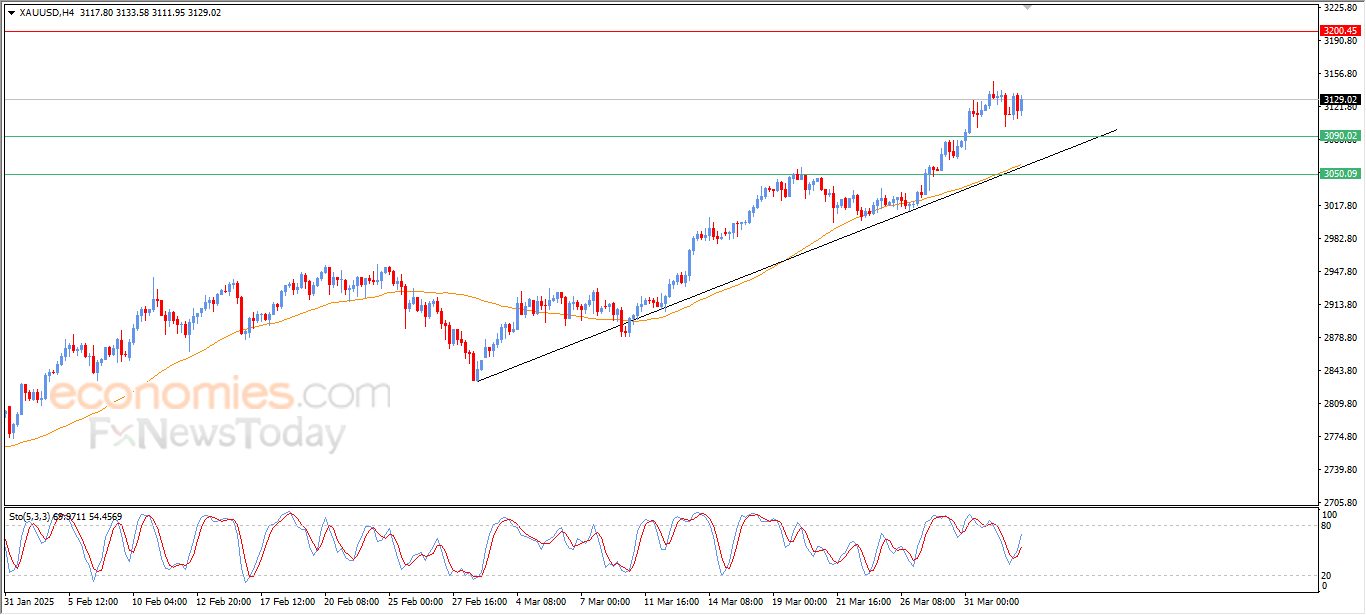Click the 2809.80 price axis value
Screen dimensions: 1366x615
(1340, 404)
